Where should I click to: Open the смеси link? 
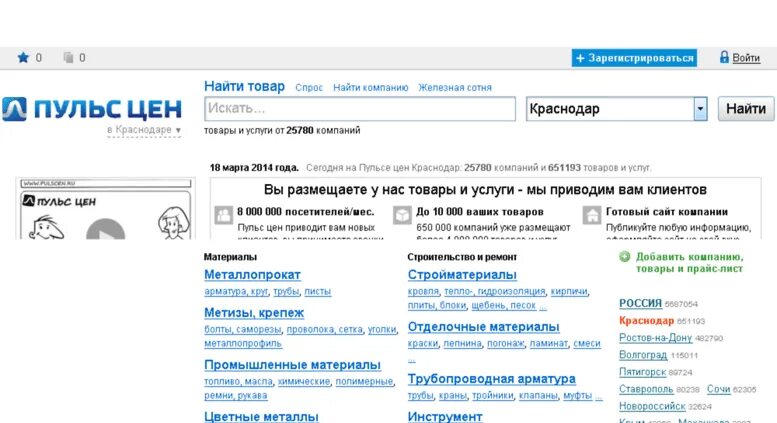coord(587,343)
